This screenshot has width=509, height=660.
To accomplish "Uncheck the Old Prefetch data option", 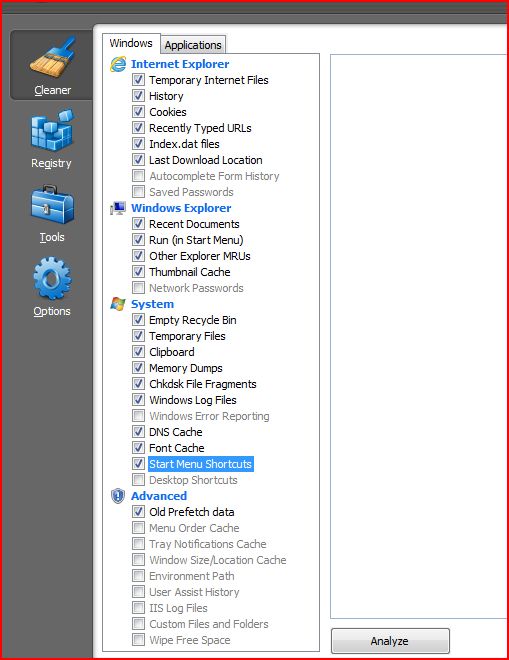I will 138,511.
